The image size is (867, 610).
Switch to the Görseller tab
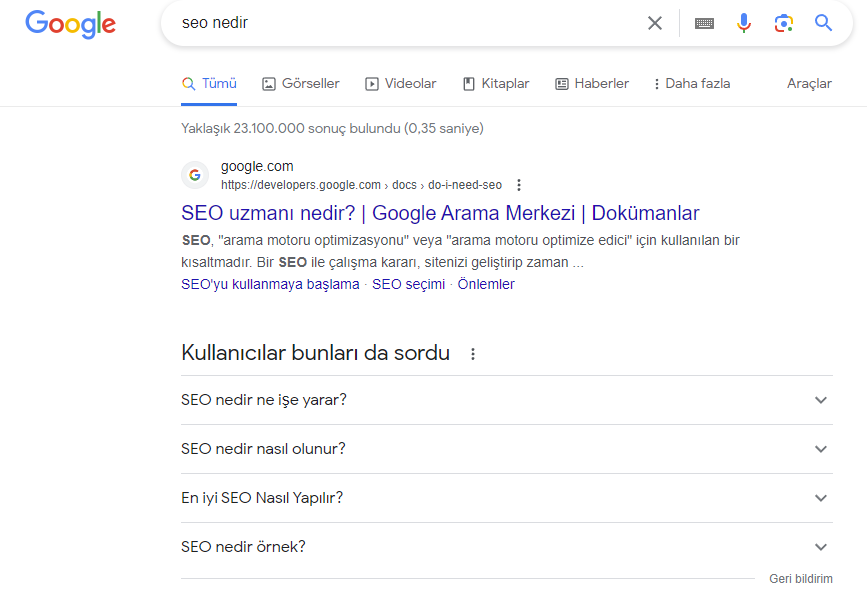(x=301, y=84)
